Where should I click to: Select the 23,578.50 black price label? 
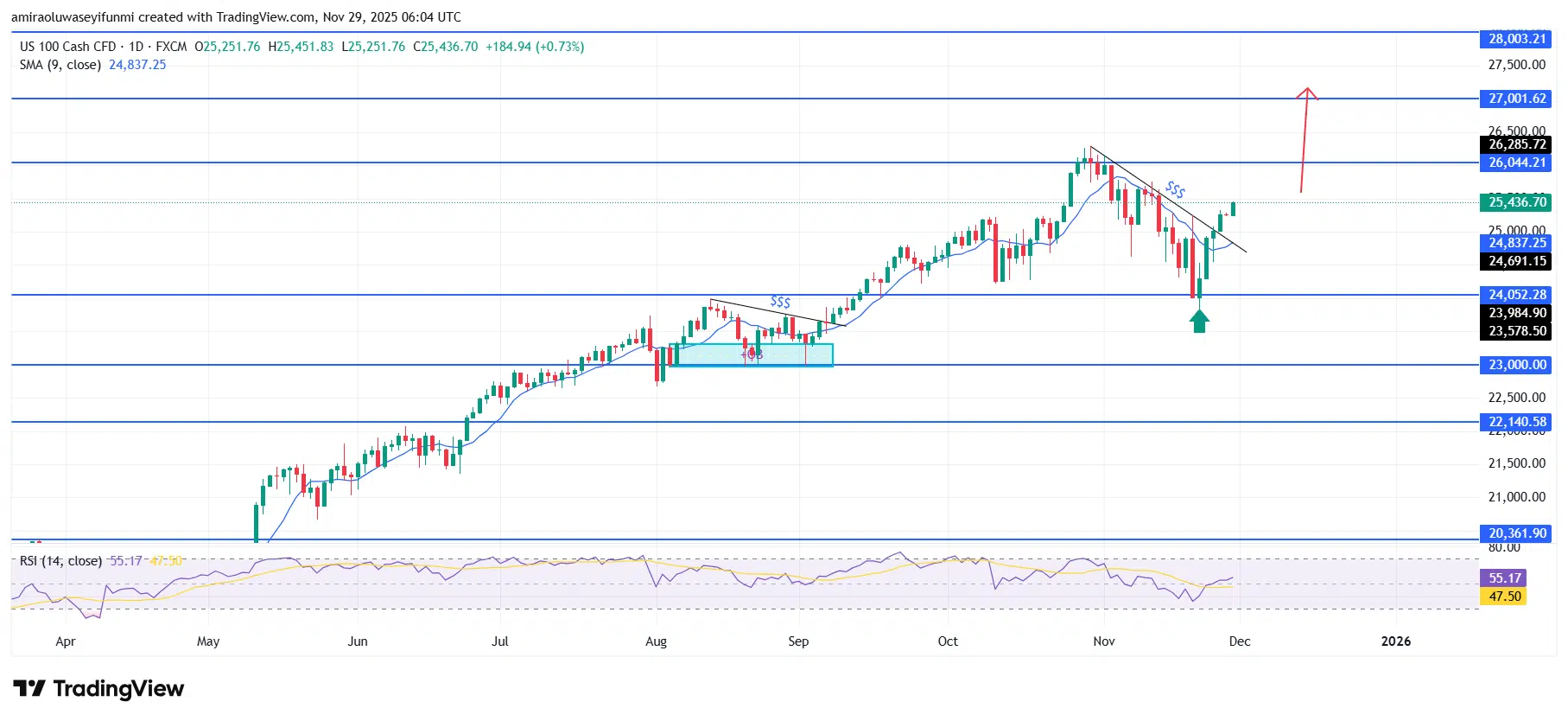coord(1517,331)
